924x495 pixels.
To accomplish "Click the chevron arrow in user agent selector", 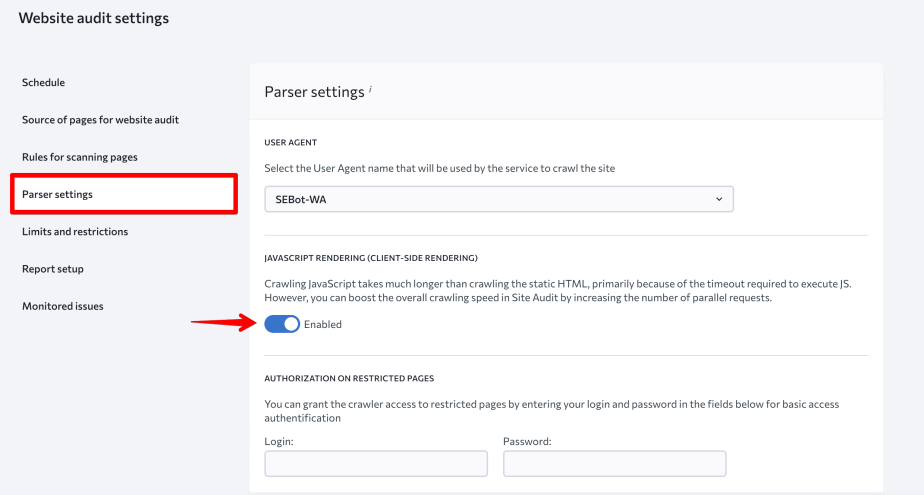I will (718, 199).
